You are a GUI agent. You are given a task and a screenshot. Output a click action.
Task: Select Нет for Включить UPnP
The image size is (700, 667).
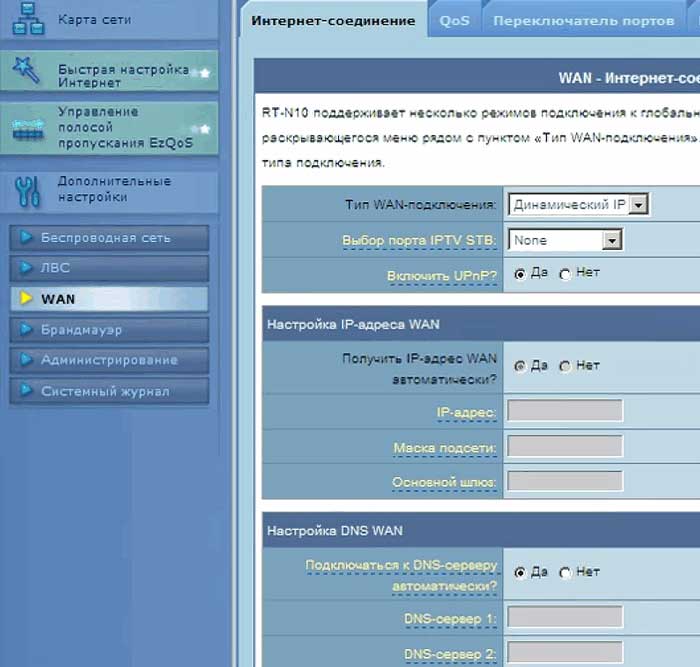click(565, 274)
